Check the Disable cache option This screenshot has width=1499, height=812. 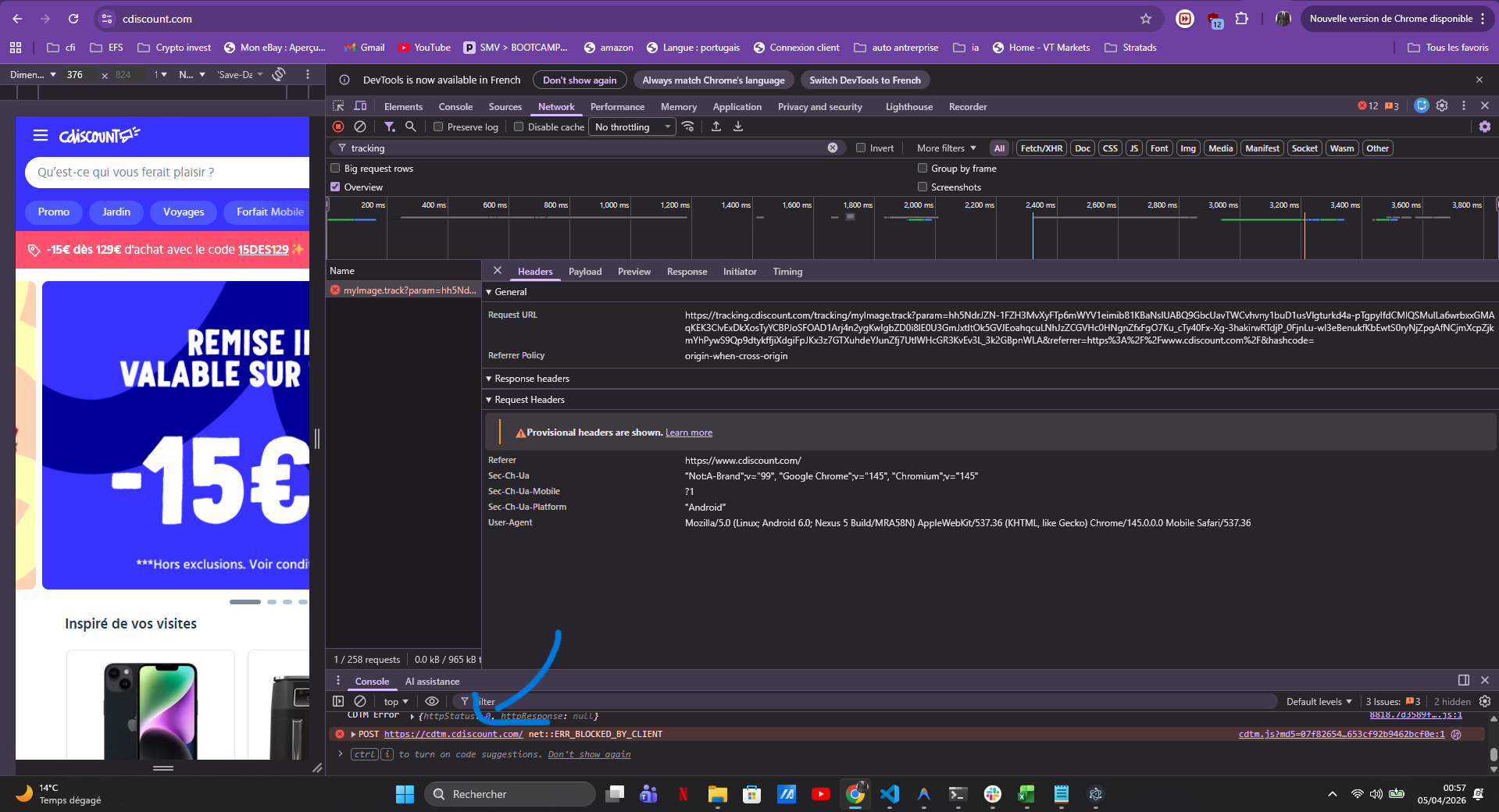tap(519, 127)
